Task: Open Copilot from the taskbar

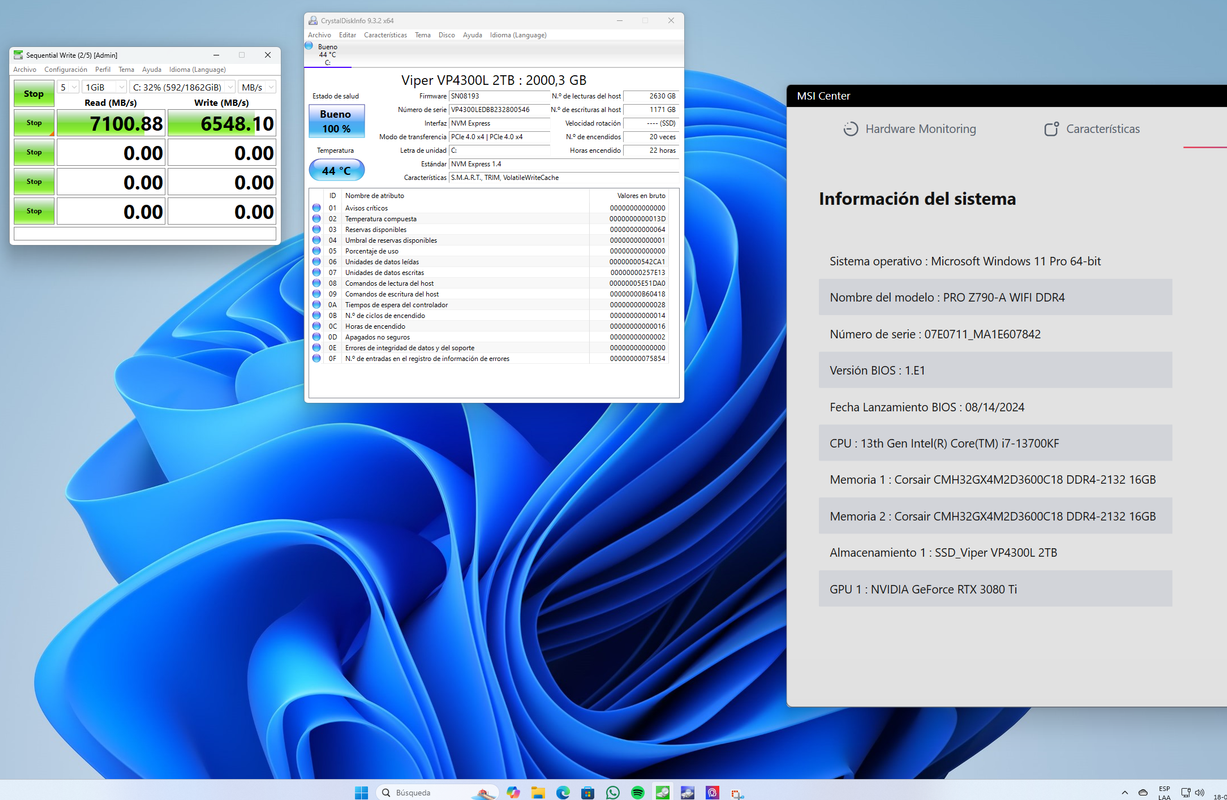Action: tap(513, 792)
